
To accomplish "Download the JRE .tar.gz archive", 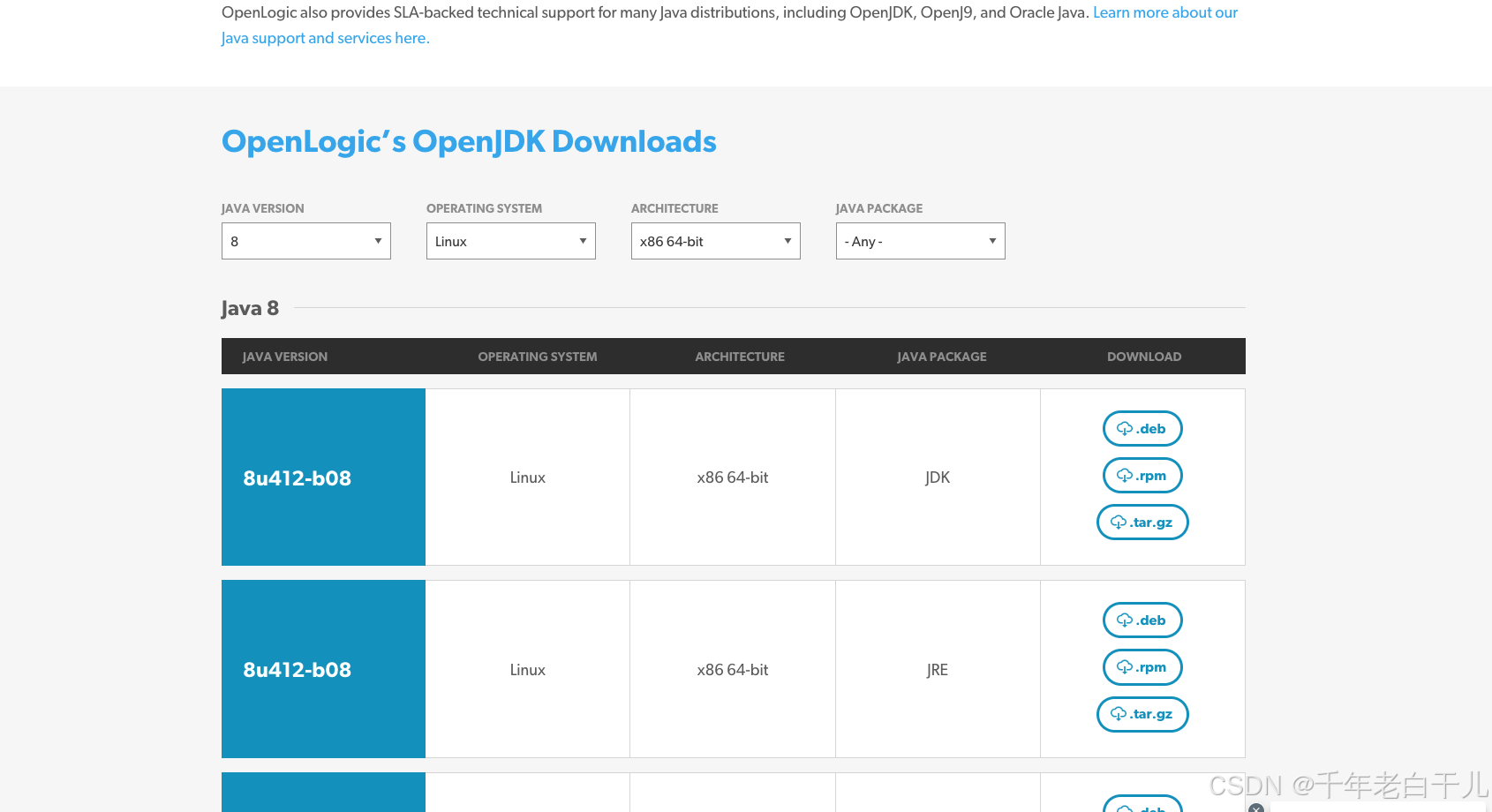I will click(x=1142, y=714).
